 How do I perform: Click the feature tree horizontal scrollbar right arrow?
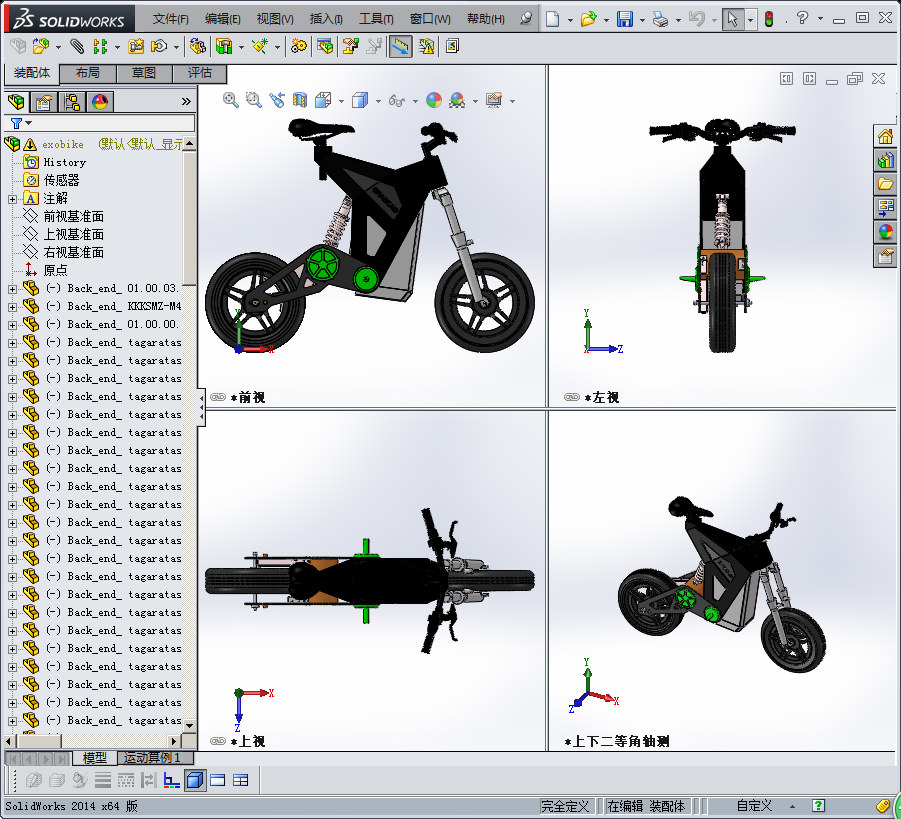coord(175,741)
